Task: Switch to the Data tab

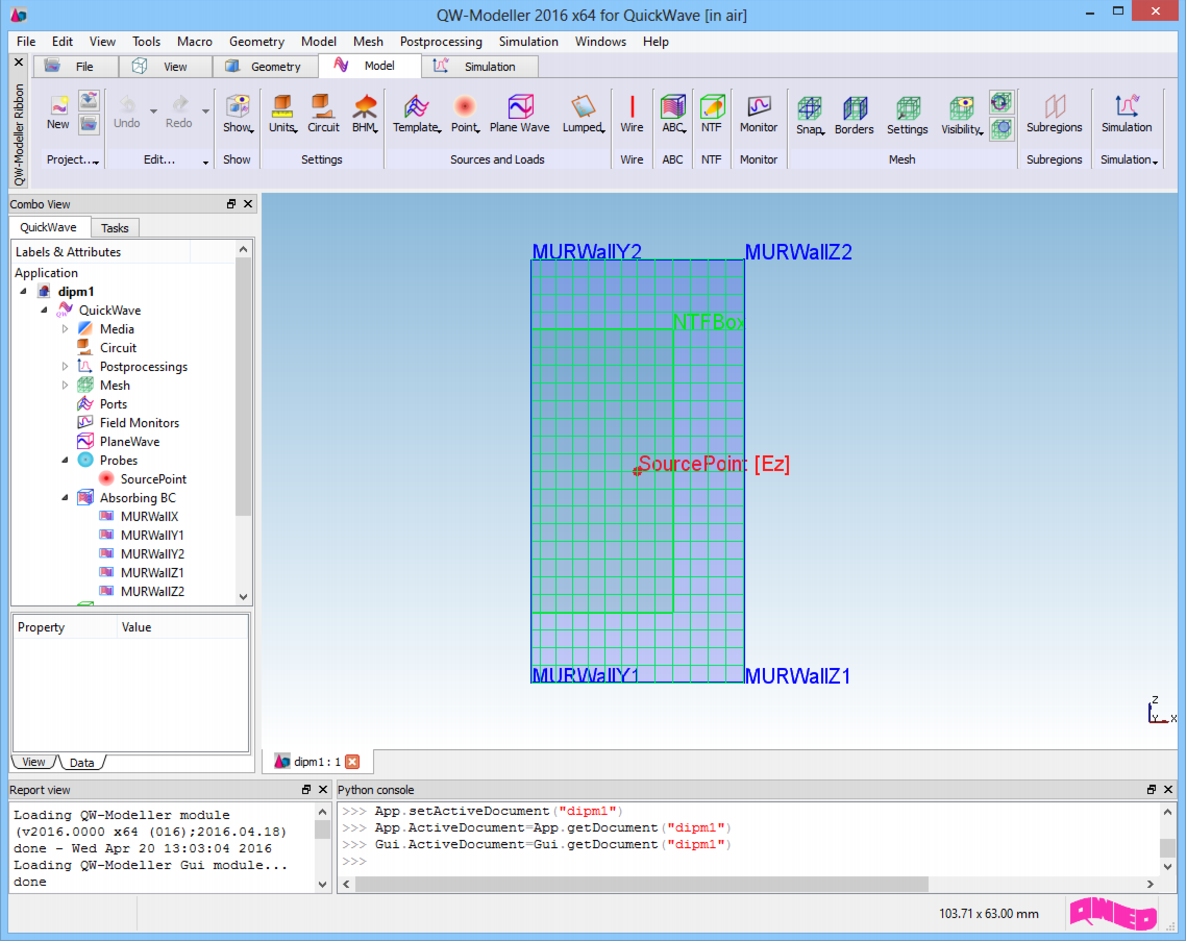Action: point(82,762)
